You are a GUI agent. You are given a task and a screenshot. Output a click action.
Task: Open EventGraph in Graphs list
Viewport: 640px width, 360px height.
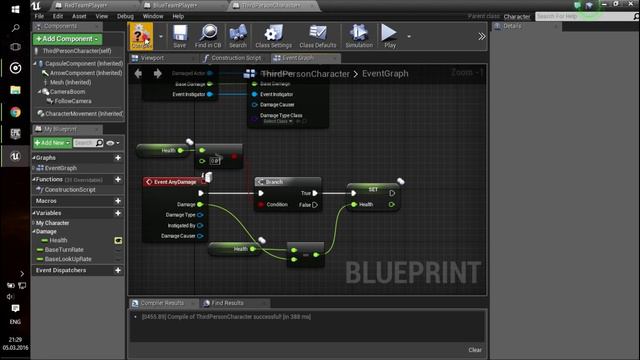[60, 168]
